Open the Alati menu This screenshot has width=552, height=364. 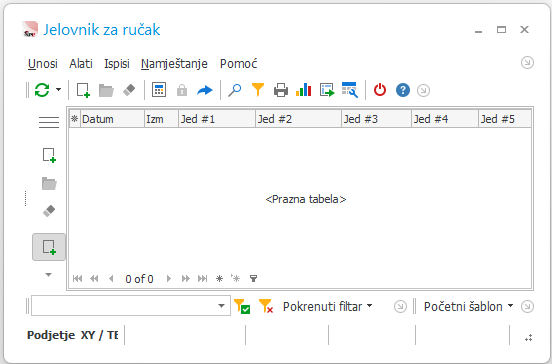(x=81, y=64)
